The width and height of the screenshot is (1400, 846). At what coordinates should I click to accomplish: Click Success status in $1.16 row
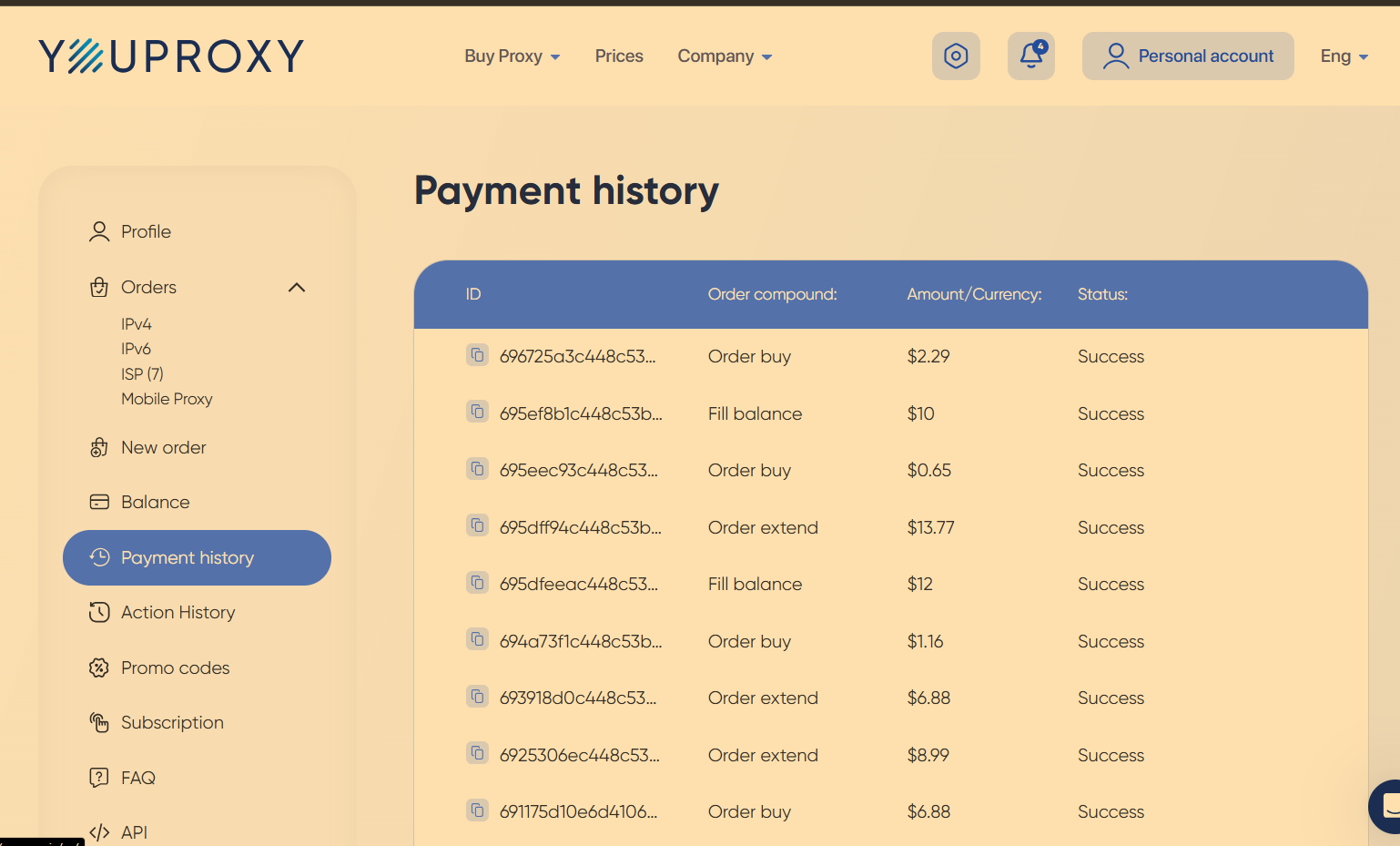pyautogui.click(x=1111, y=642)
